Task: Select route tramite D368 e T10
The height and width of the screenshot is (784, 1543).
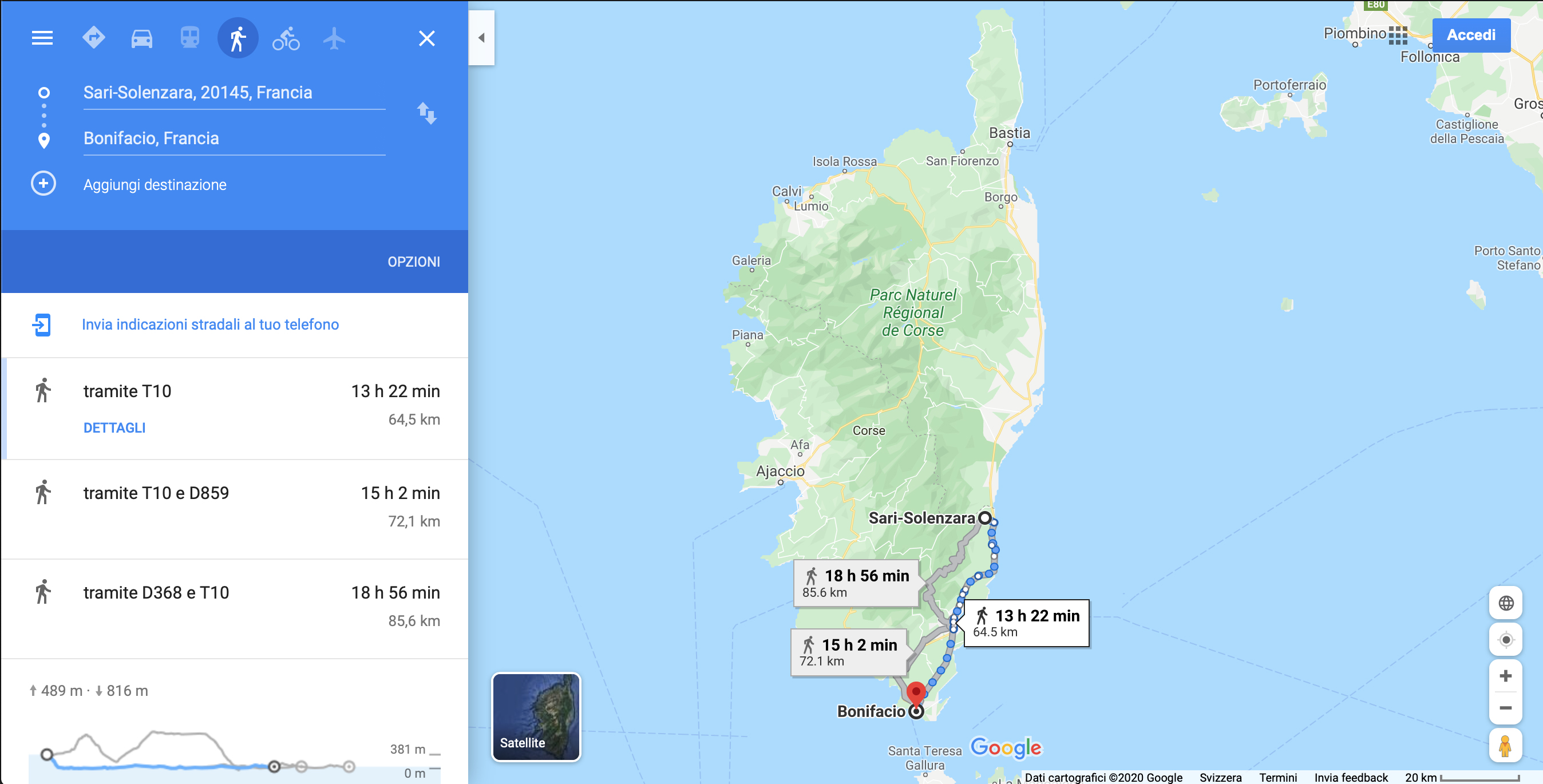Action: click(235, 608)
